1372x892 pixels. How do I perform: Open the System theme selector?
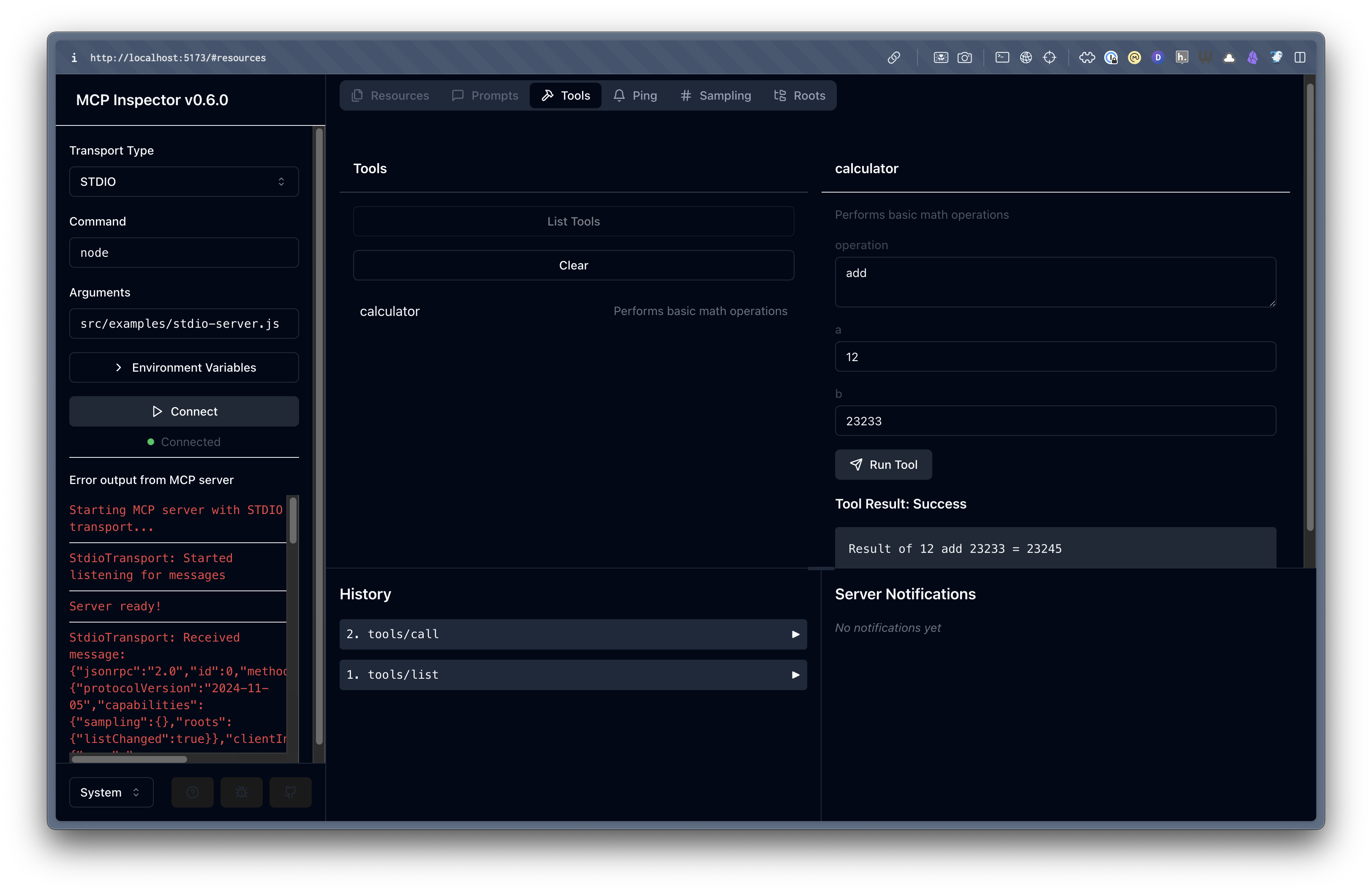point(111,792)
